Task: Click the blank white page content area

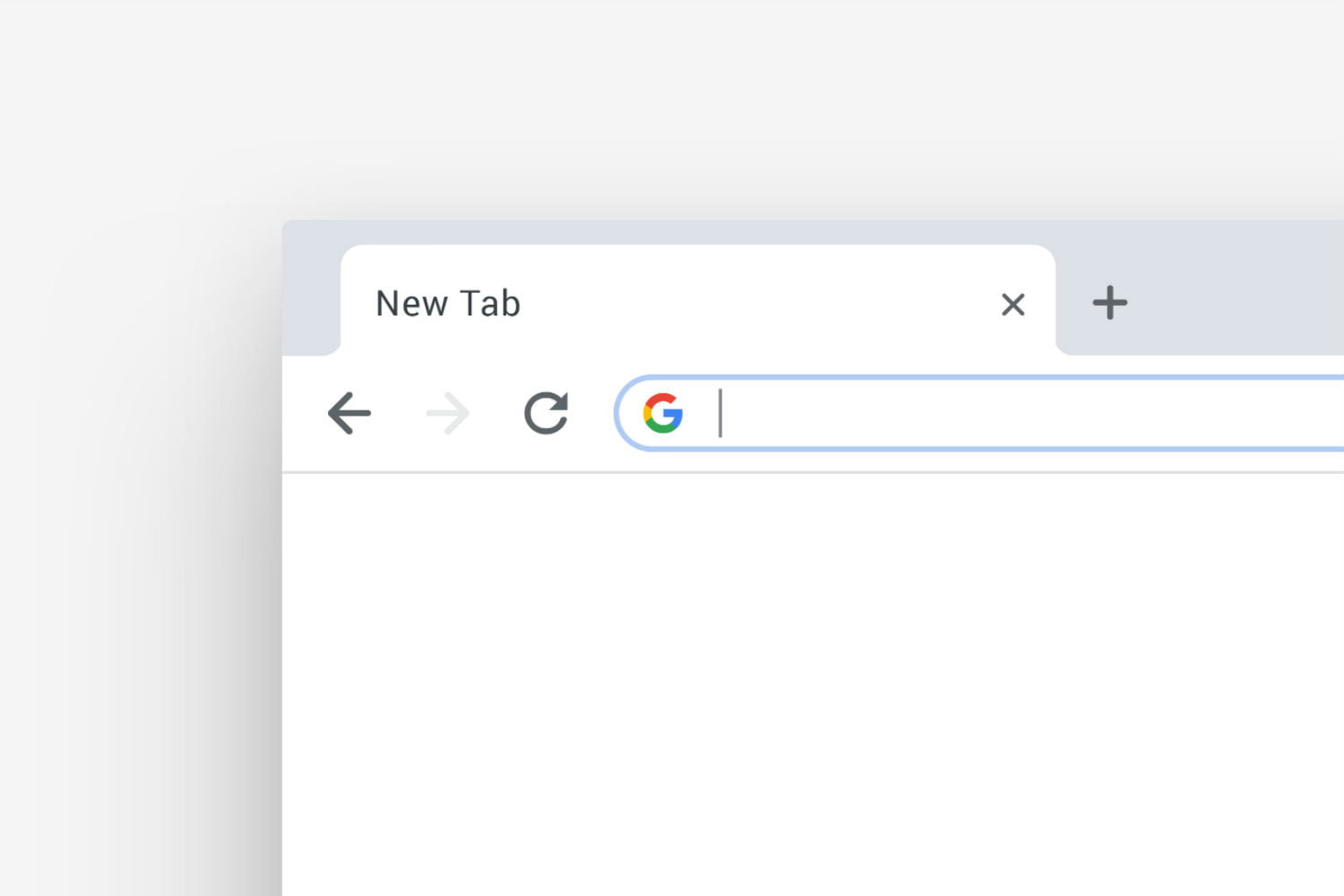Action: [806, 681]
